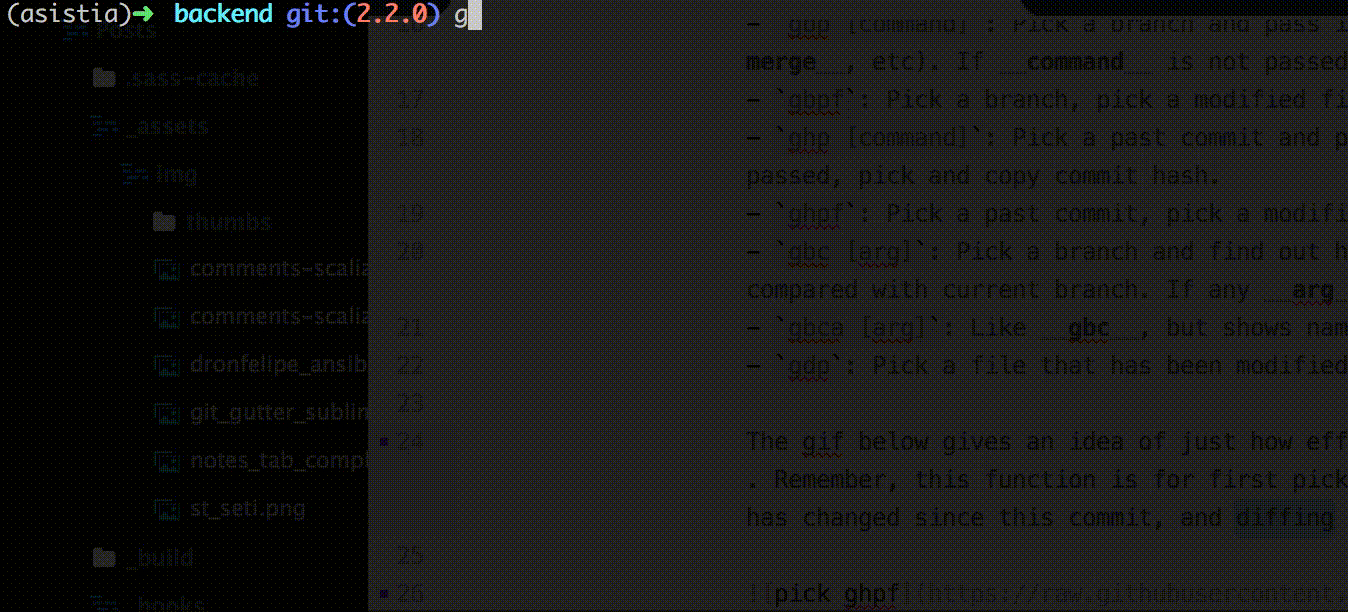Click line number 22 in the gutter
The width and height of the screenshot is (1348, 612).
point(409,366)
